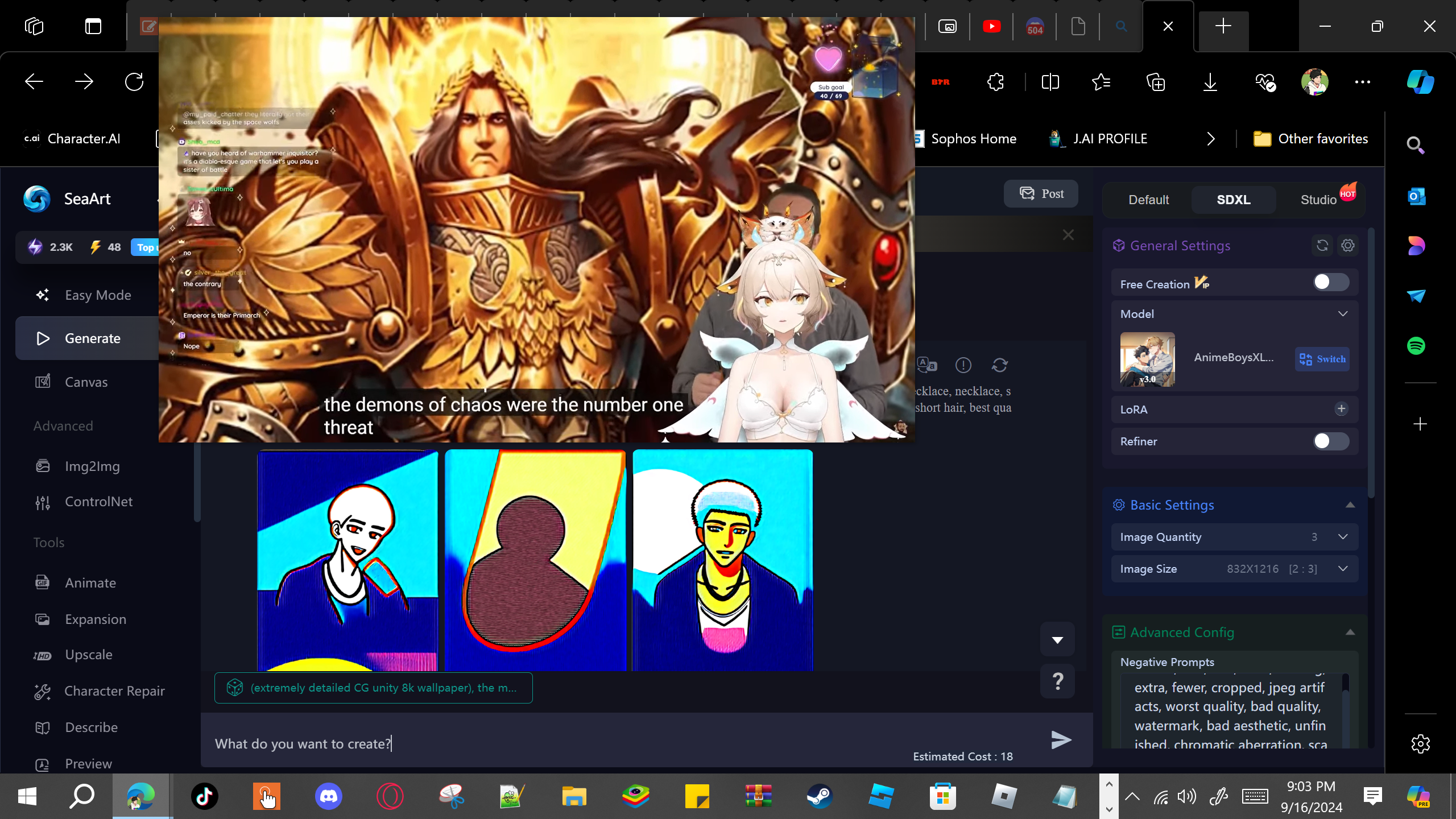Refresh the page with the reload button
Image resolution: width=1456 pixels, height=819 pixels.
pyautogui.click(x=134, y=82)
